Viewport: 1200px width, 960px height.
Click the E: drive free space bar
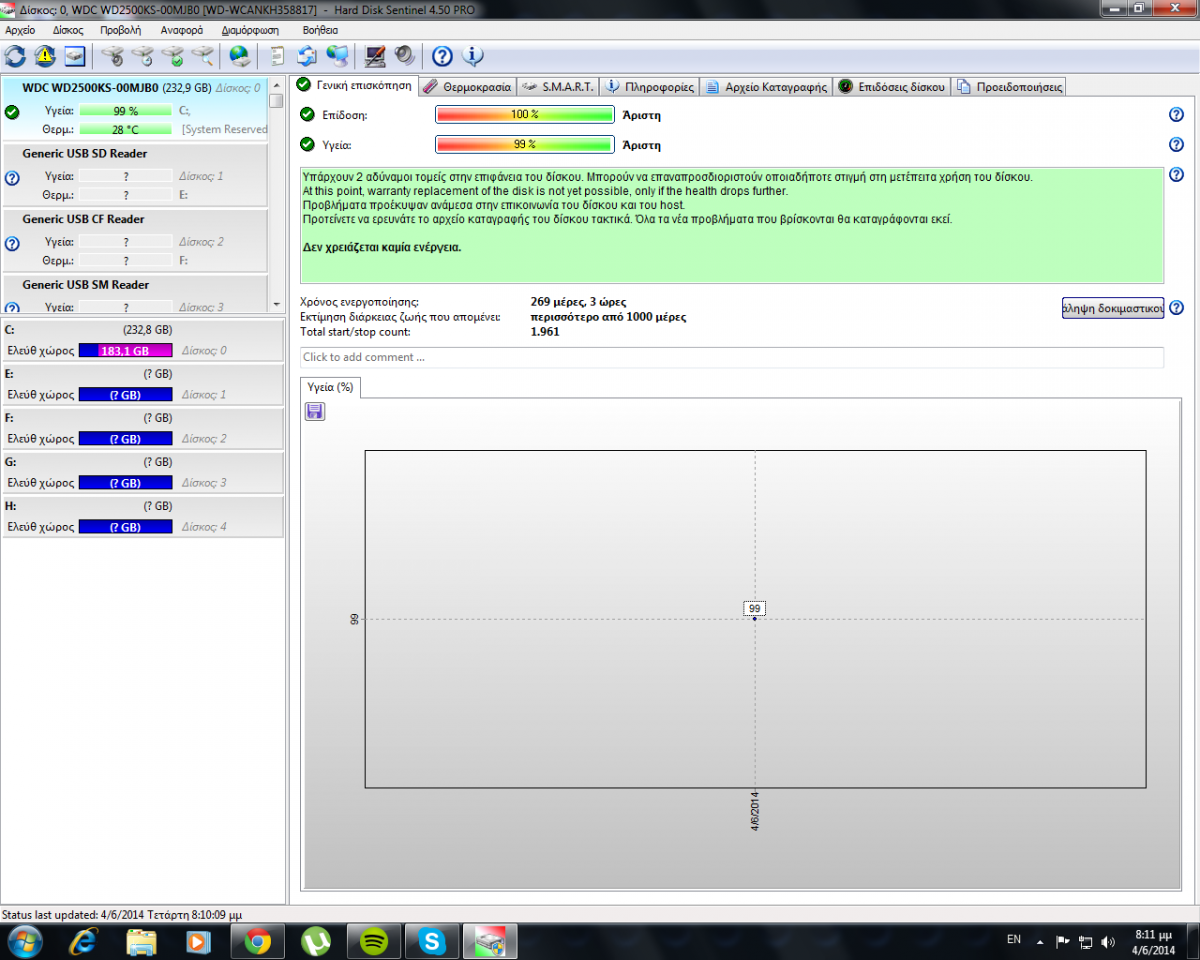click(x=125, y=395)
